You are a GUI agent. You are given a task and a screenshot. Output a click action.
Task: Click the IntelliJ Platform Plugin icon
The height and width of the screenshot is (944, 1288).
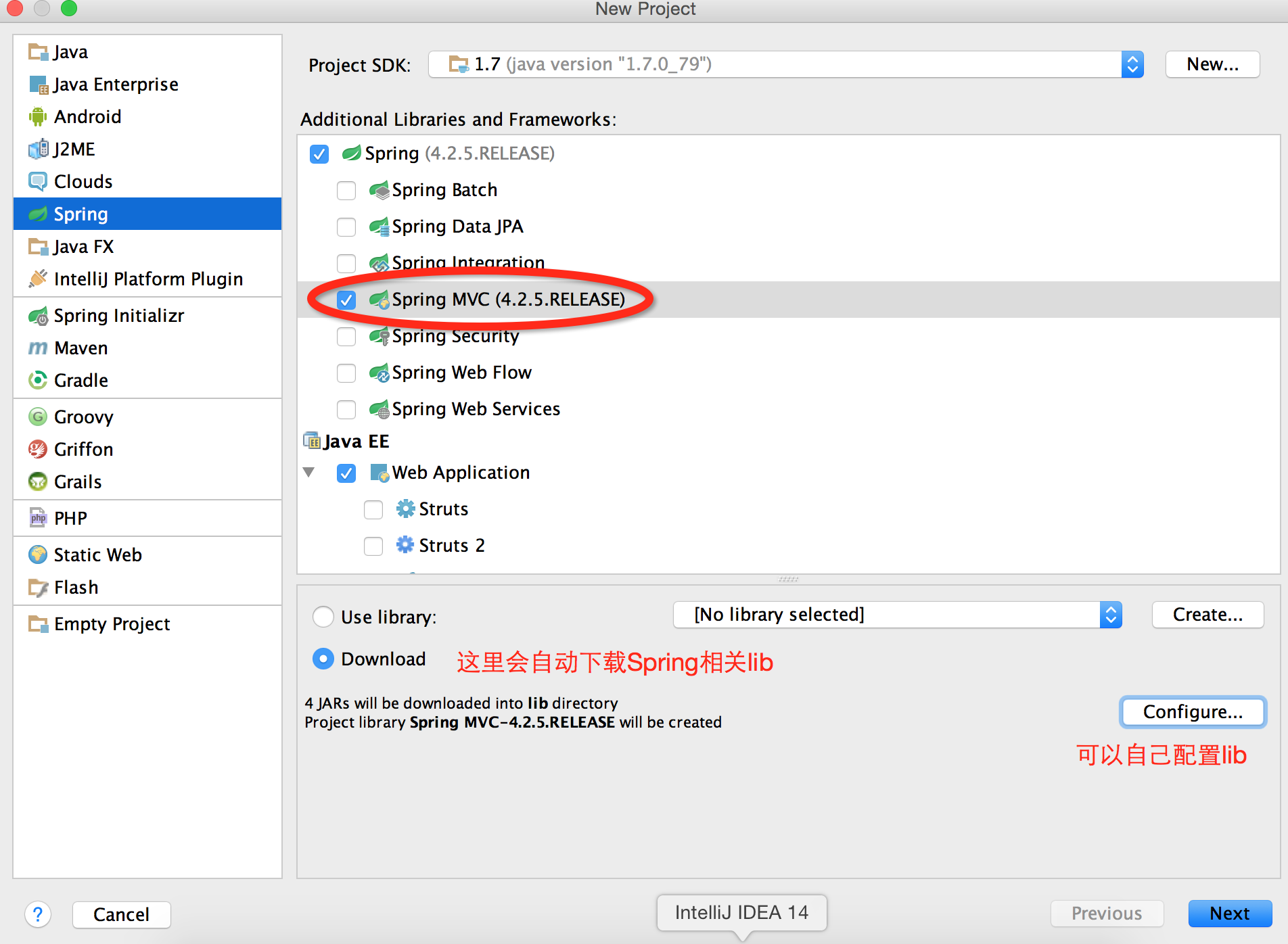38,279
